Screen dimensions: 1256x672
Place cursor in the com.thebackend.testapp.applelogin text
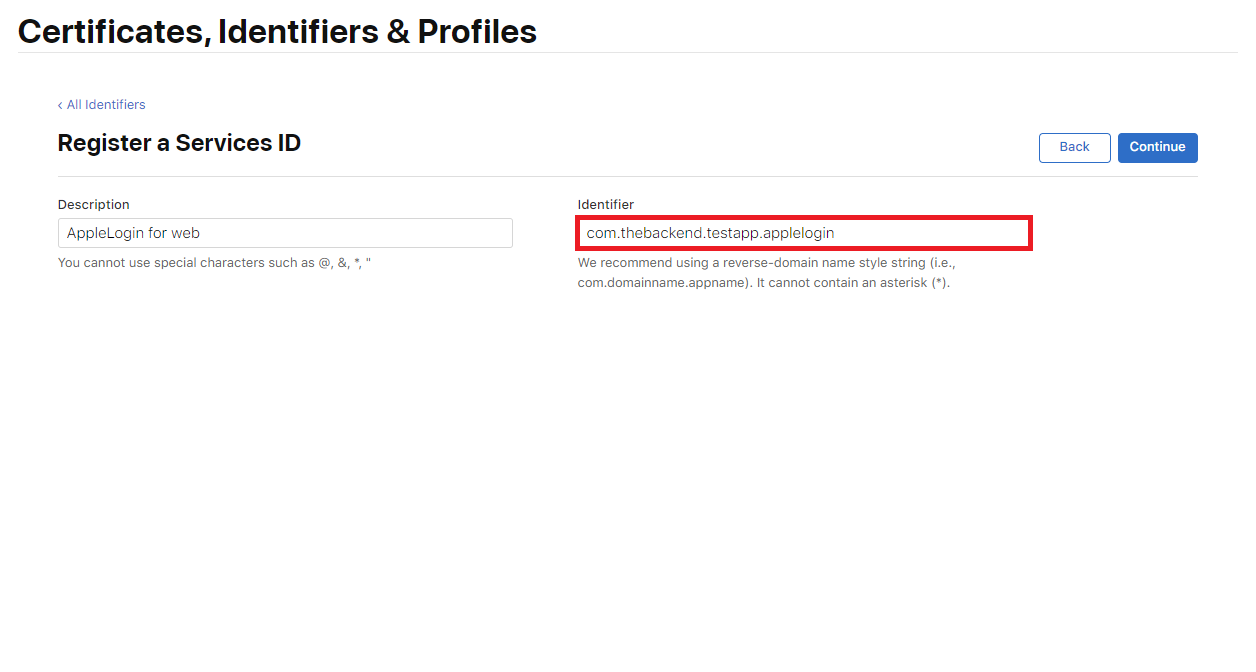[710, 233]
